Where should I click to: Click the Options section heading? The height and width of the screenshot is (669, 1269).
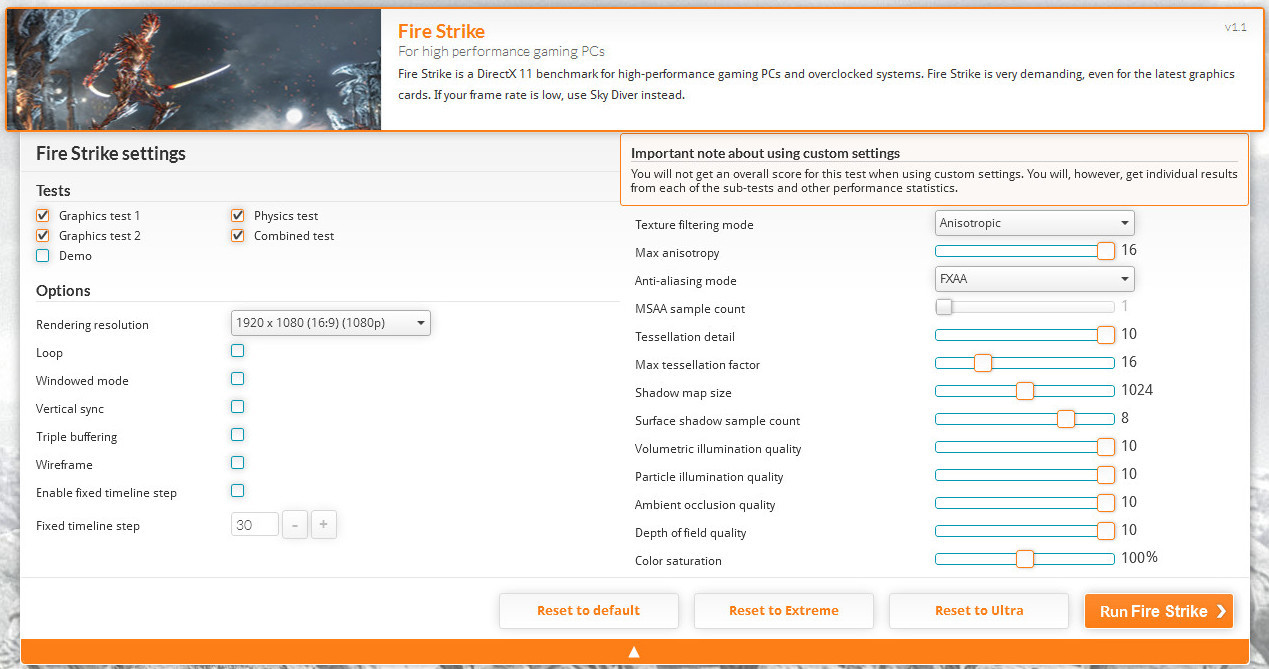tap(63, 291)
